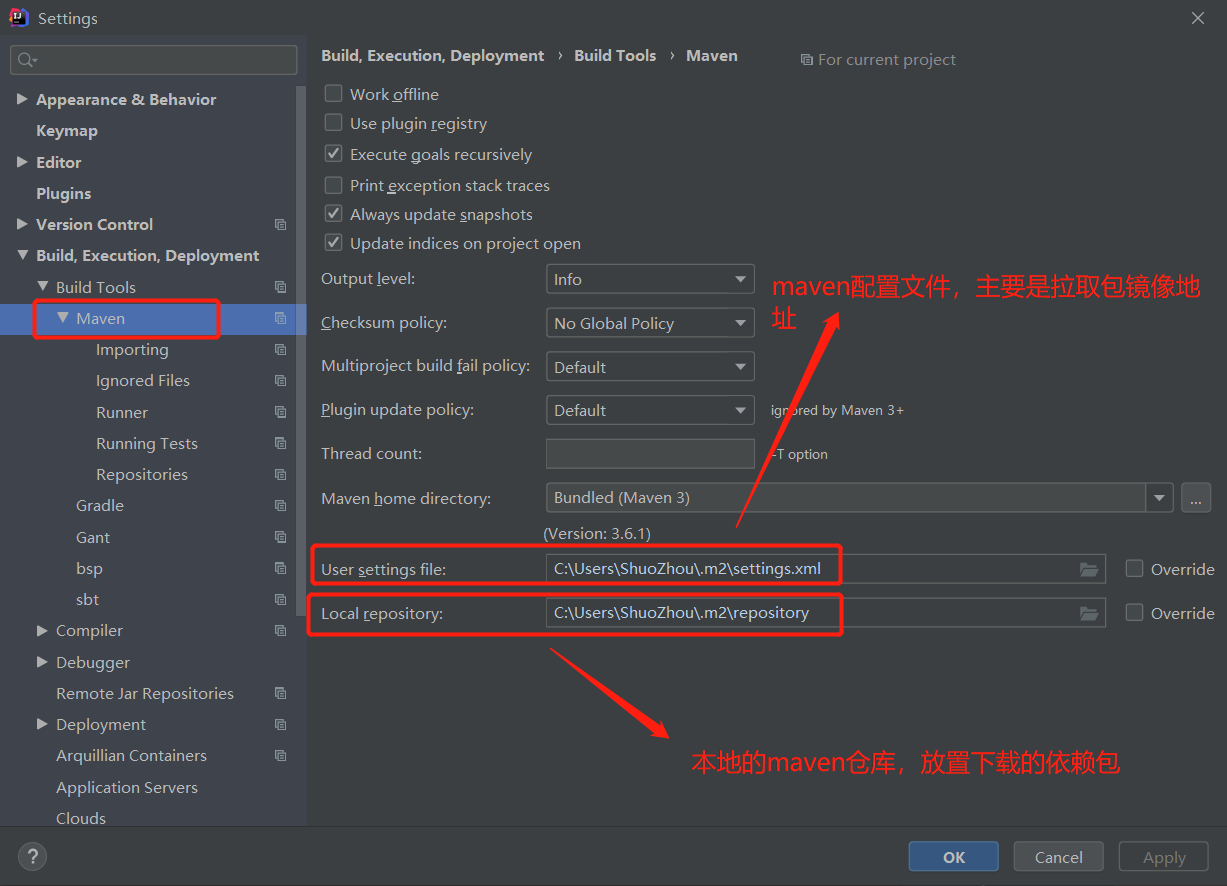
Task: Click project-level icon beside bsp
Action: point(280,568)
